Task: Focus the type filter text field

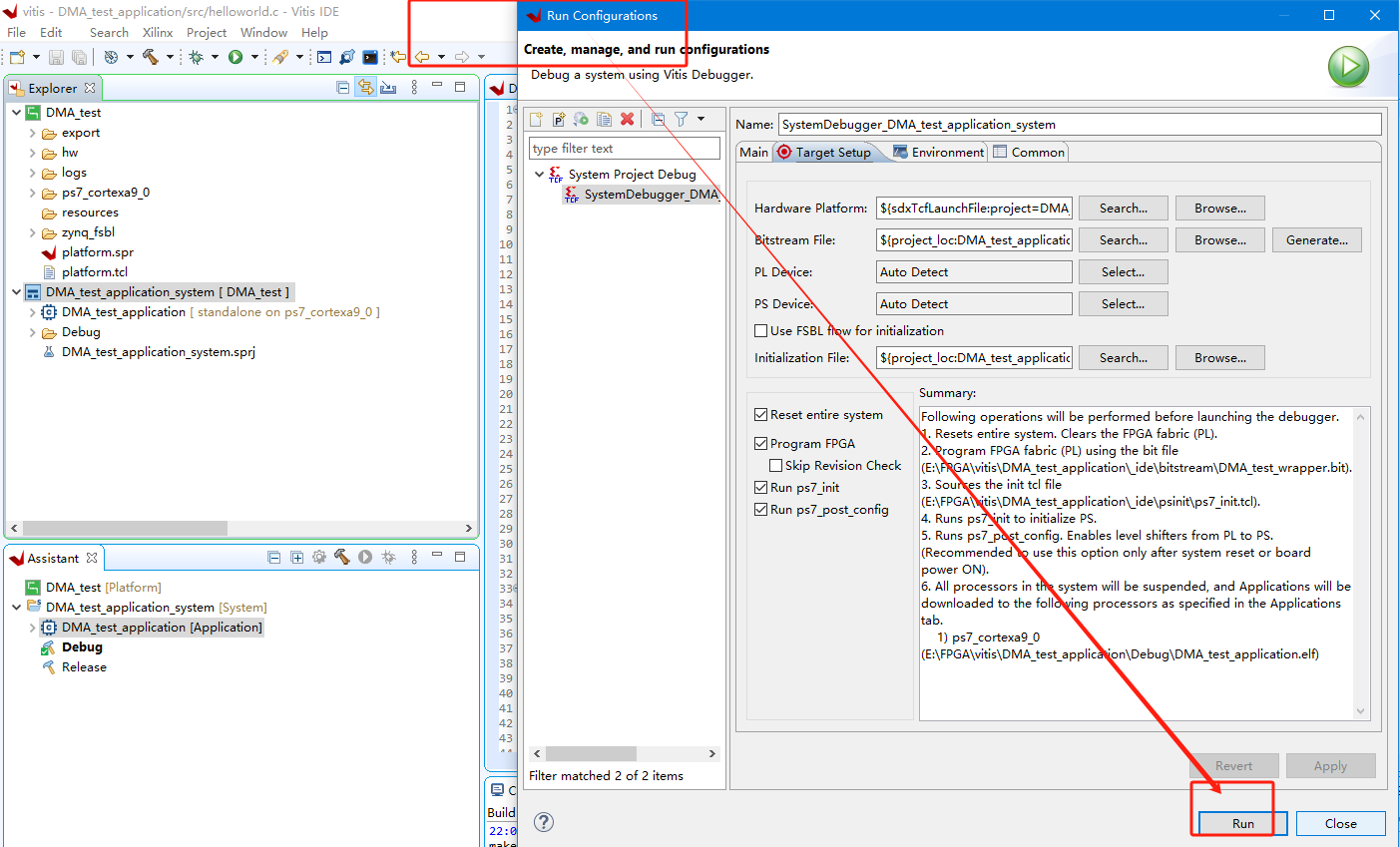Action: [x=624, y=149]
